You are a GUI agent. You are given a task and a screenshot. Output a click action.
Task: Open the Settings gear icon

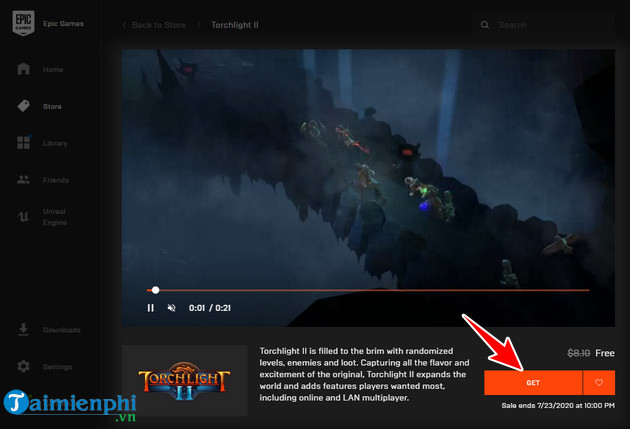pyautogui.click(x=23, y=366)
